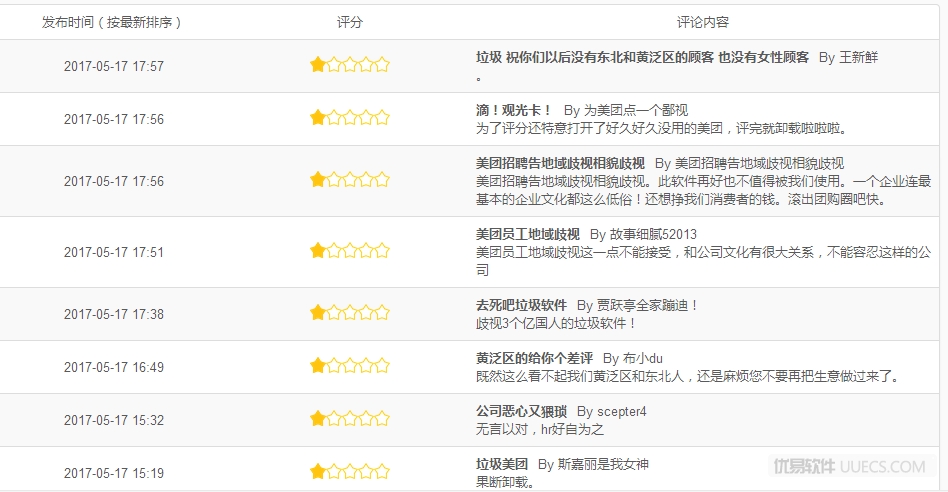Viewport: 948px width, 492px height.
Task: Click star rating in the 美团员工地域歧视 row
Action: click(349, 250)
